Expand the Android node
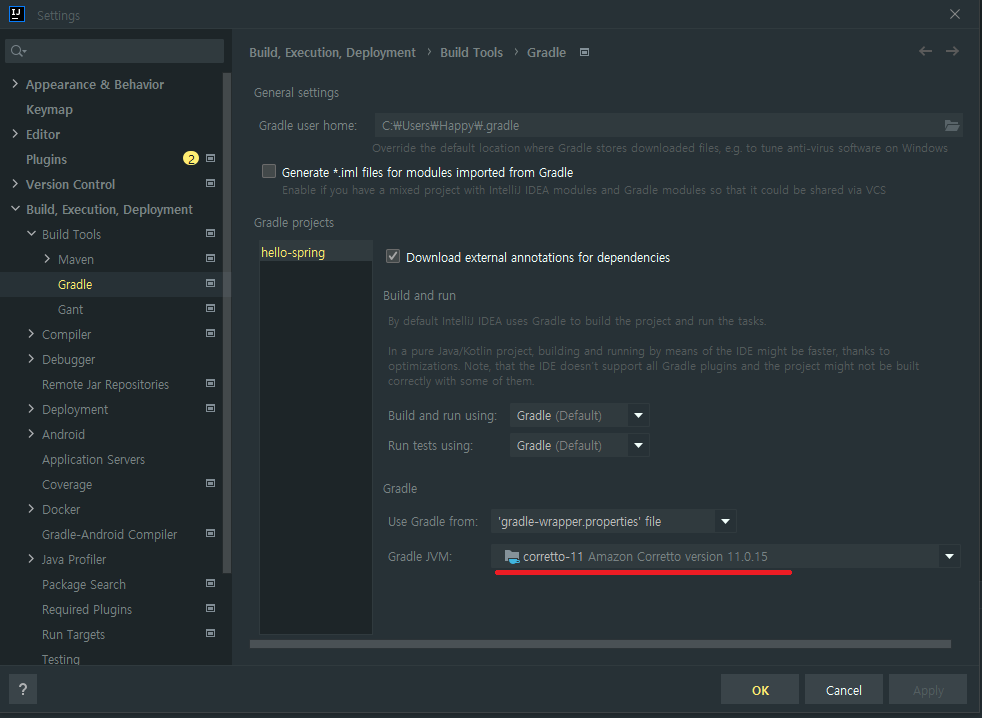This screenshot has height=718, width=982. (31, 434)
